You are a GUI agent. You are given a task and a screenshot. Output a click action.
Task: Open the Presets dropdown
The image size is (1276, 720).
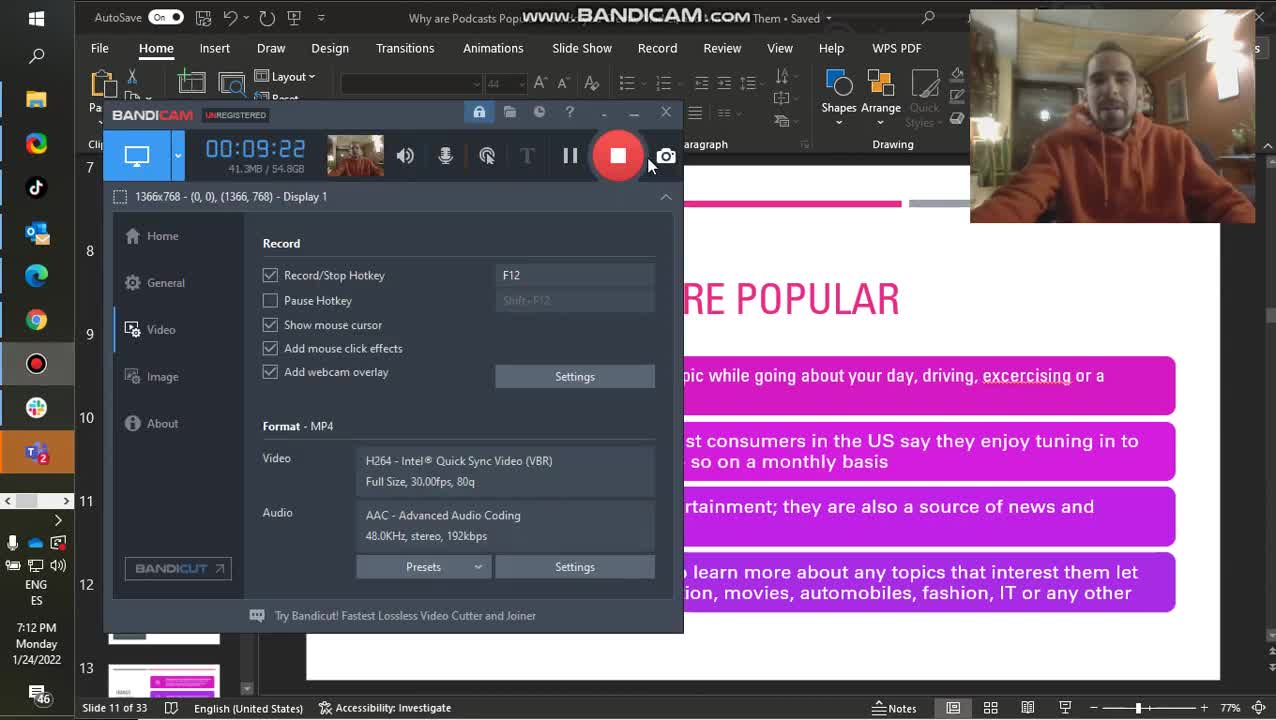(x=423, y=567)
